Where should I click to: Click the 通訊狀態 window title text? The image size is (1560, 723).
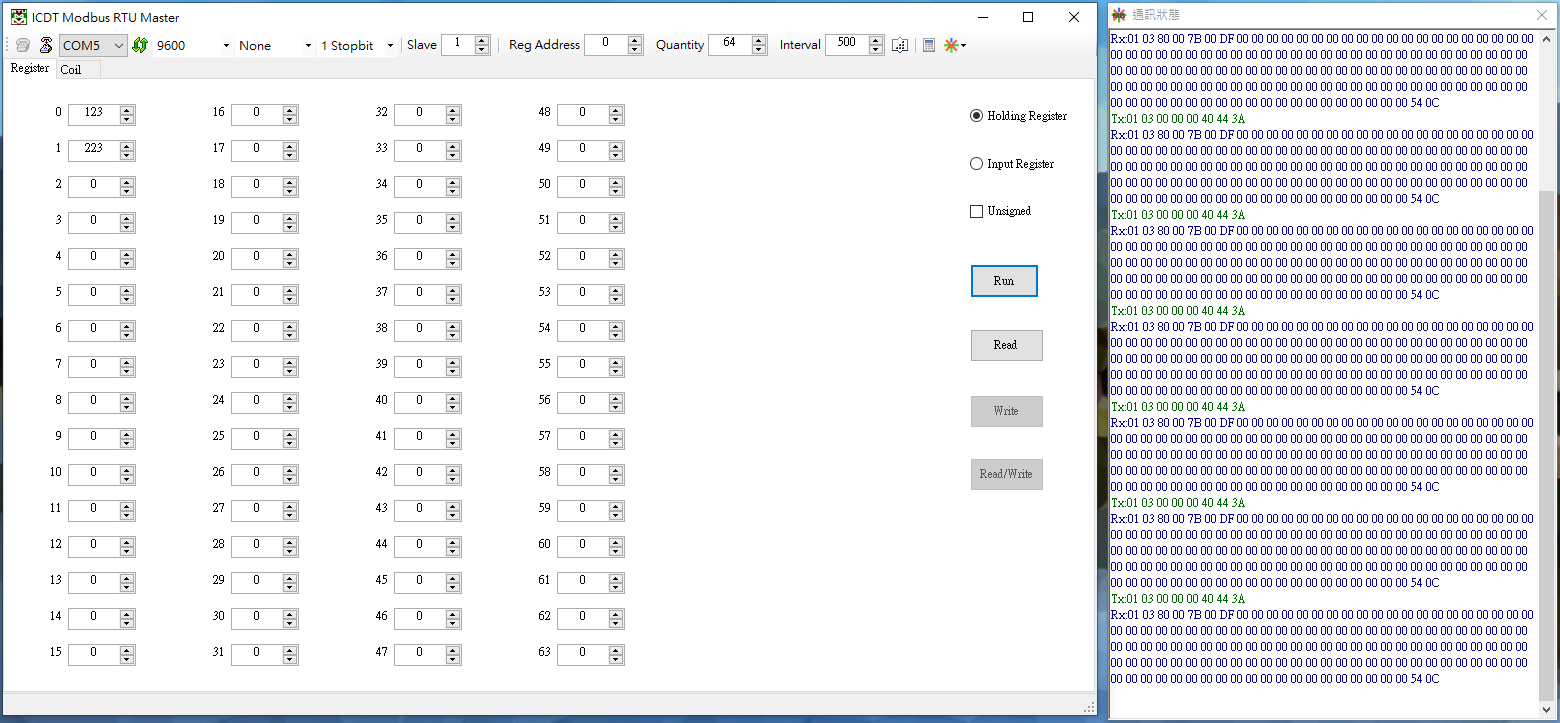click(1156, 15)
